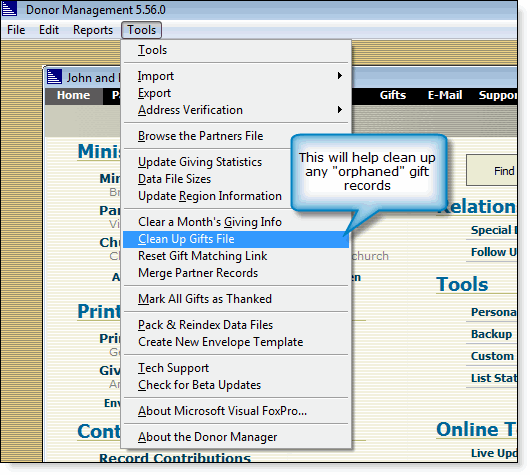Open About the Donor Manager

[208, 437]
